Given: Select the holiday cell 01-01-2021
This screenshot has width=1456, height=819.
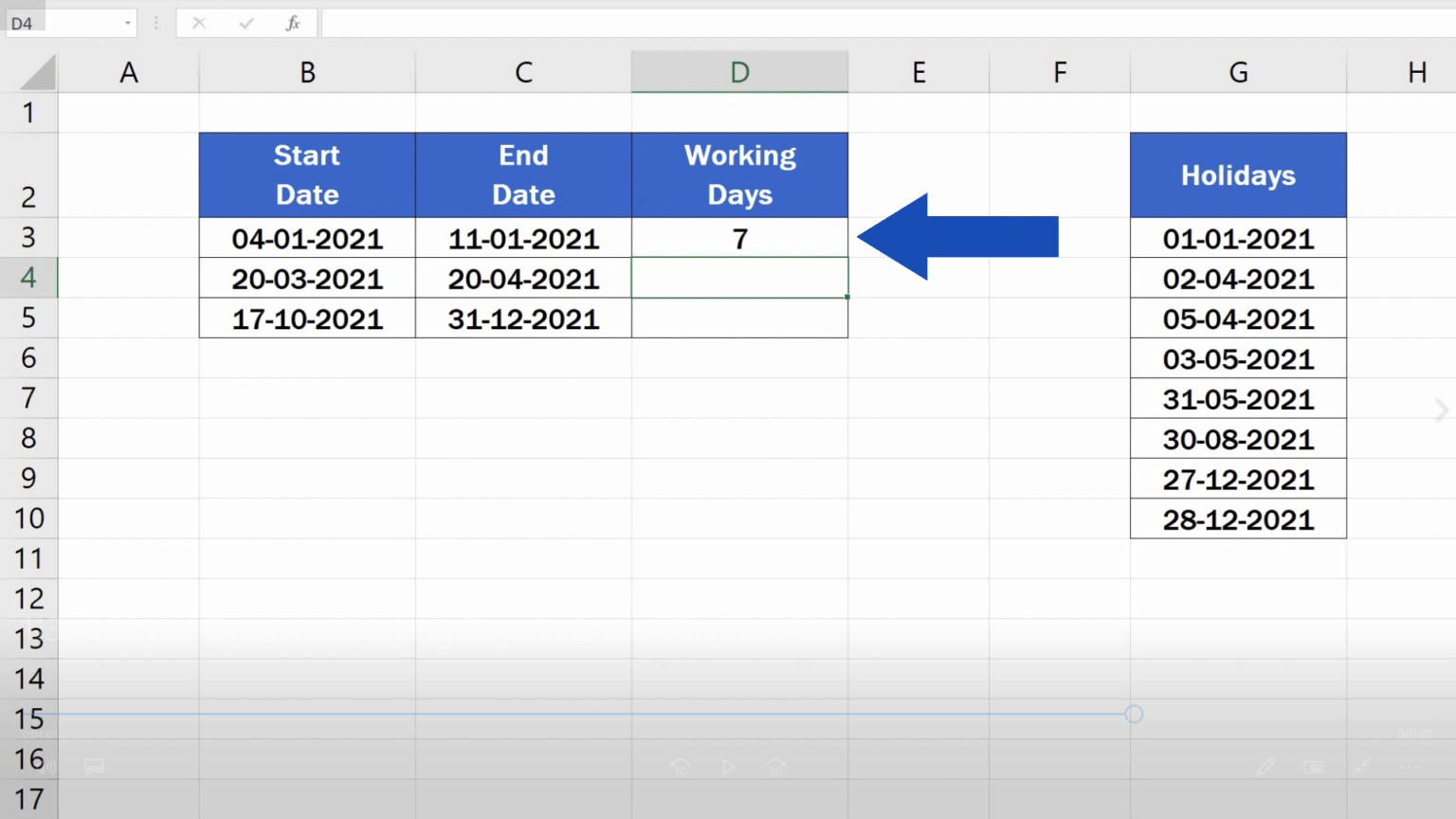Looking at the screenshot, I should point(1238,238).
